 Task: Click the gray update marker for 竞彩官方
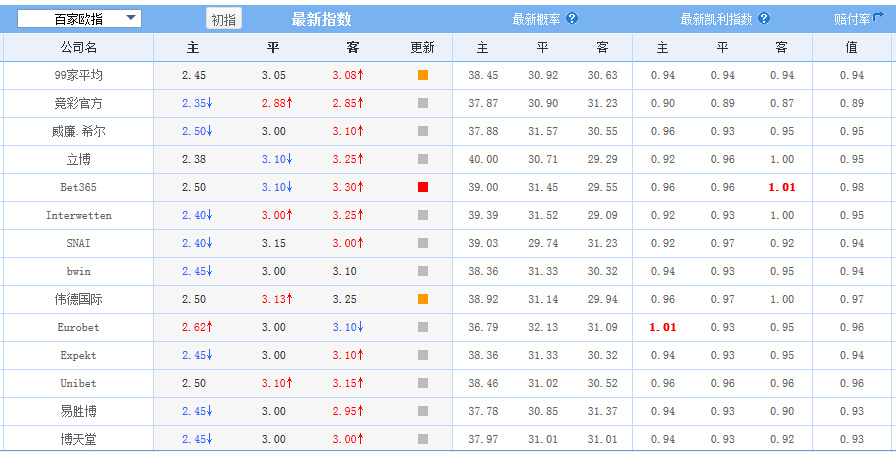coord(423,103)
